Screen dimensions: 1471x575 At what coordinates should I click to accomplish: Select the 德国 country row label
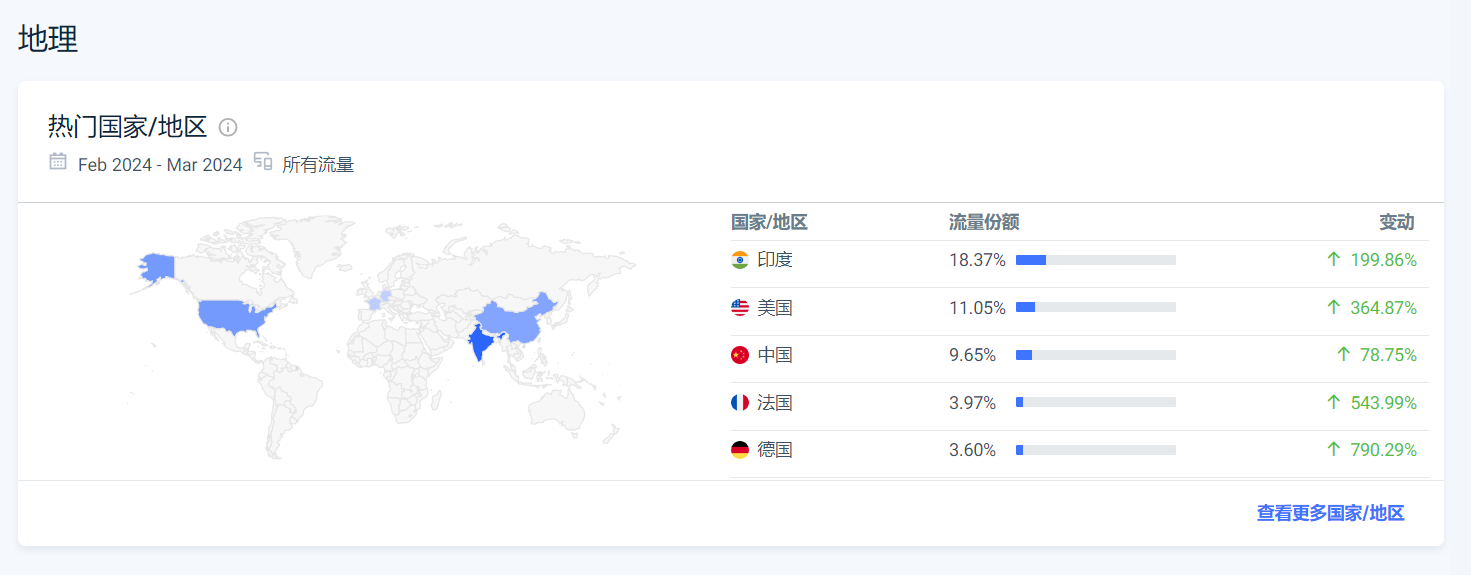click(775, 450)
